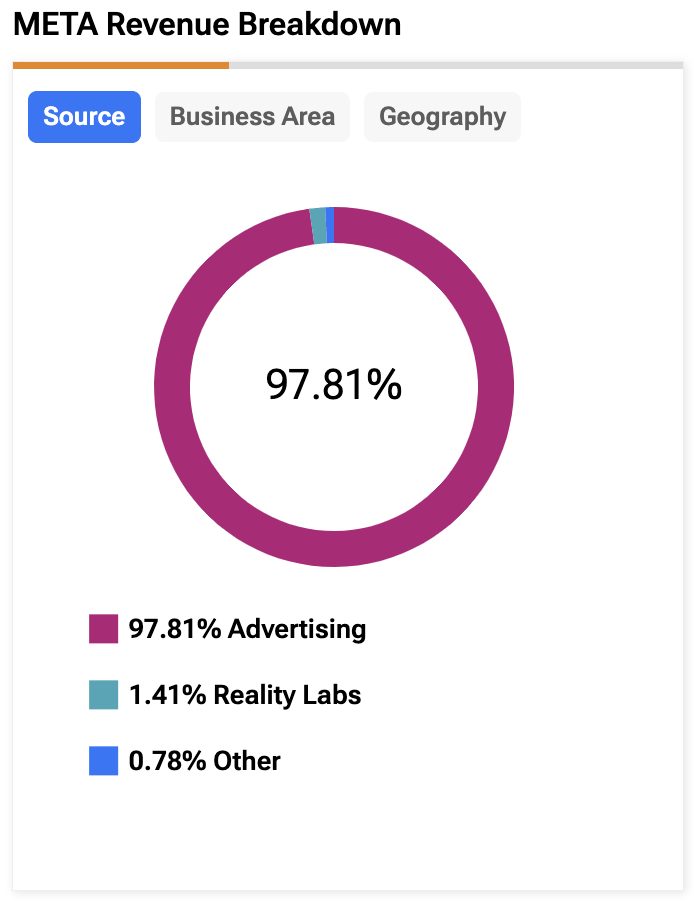Select the blue Other donut slice
The height and width of the screenshot is (906, 694).
coord(330,225)
